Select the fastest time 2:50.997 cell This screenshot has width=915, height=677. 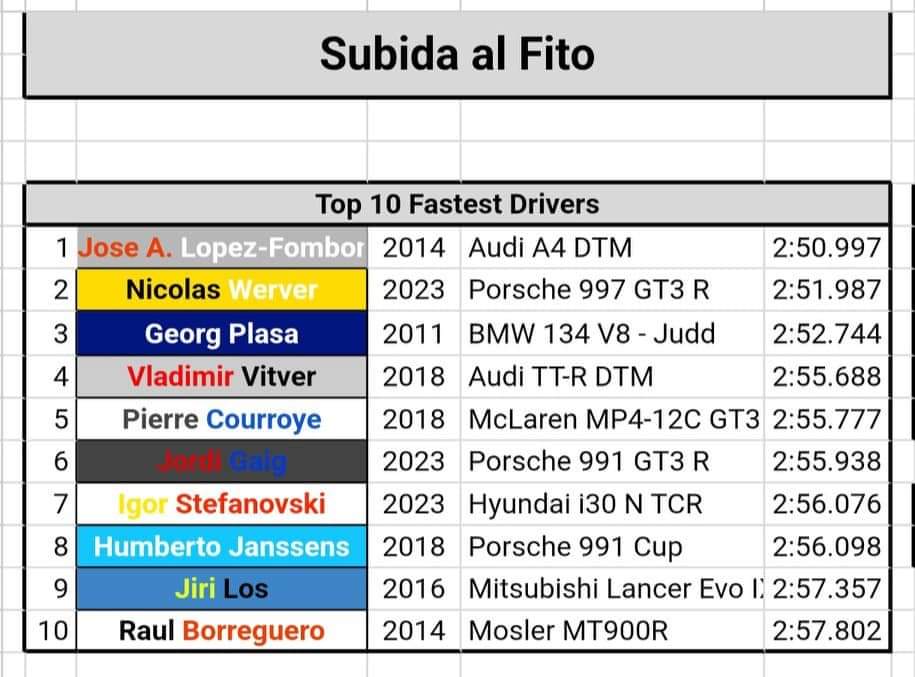point(826,248)
